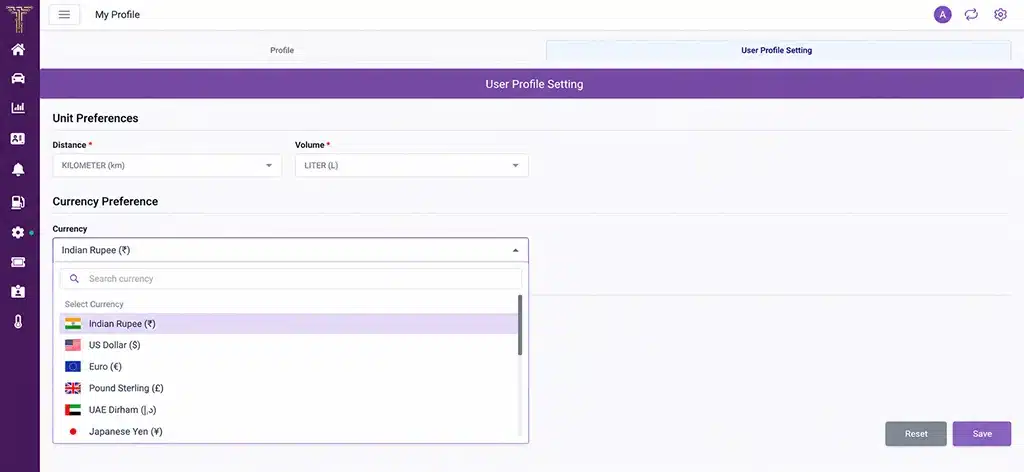This screenshot has height=472, width=1024.
Task: Open the contact card icon in sidebar
Action: click(x=18, y=138)
